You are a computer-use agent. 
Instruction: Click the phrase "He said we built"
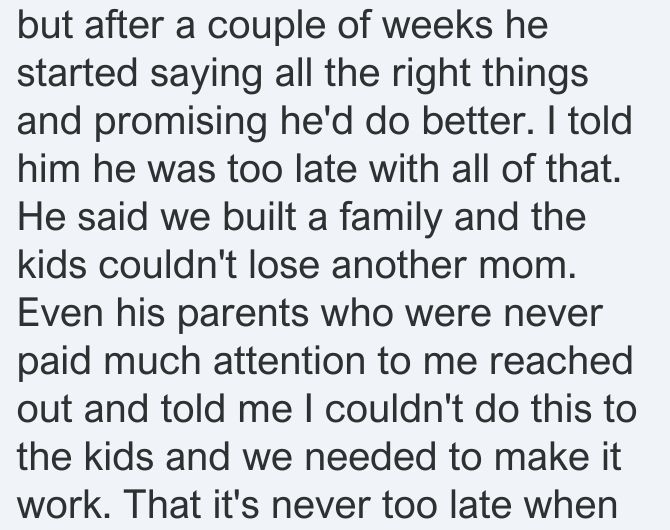pos(157,216)
